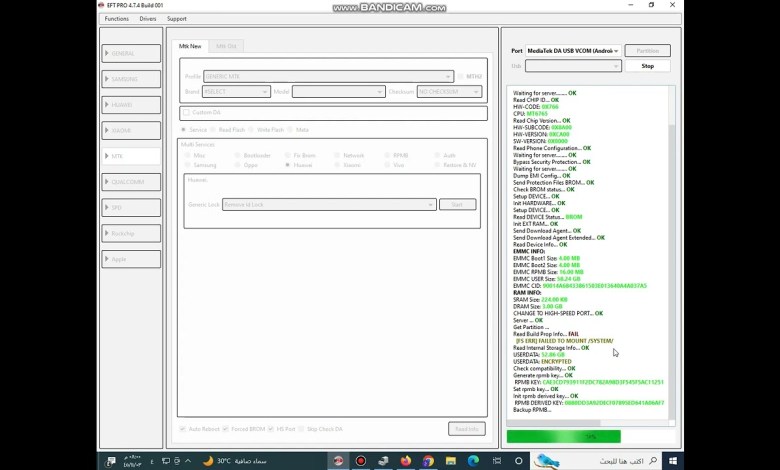Switch to the Mtk Old tab
This screenshot has height=470, width=780.
[227, 46]
